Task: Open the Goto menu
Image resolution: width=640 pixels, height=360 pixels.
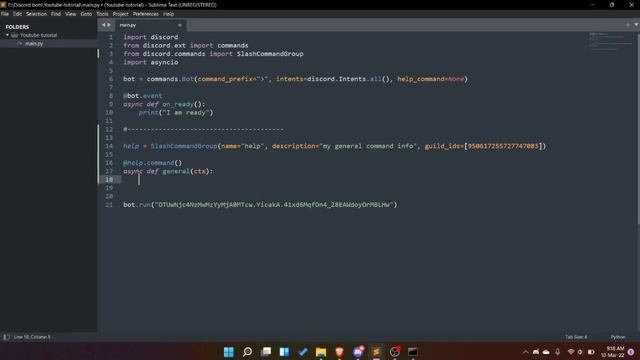Action: (x=86, y=14)
